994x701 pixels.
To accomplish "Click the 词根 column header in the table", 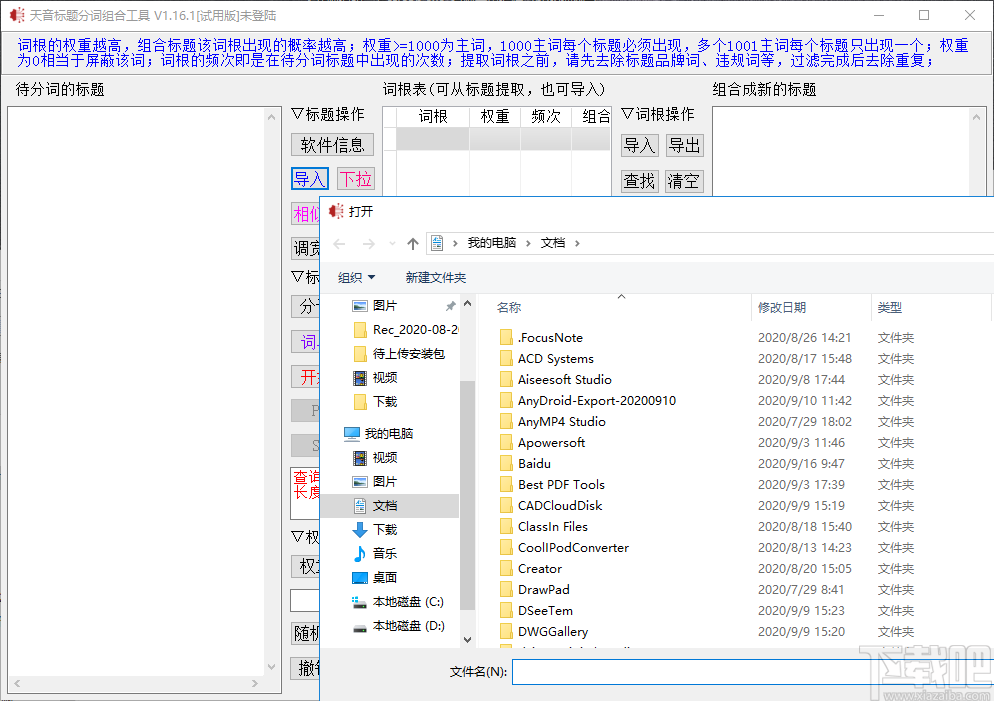I will 433,116.
